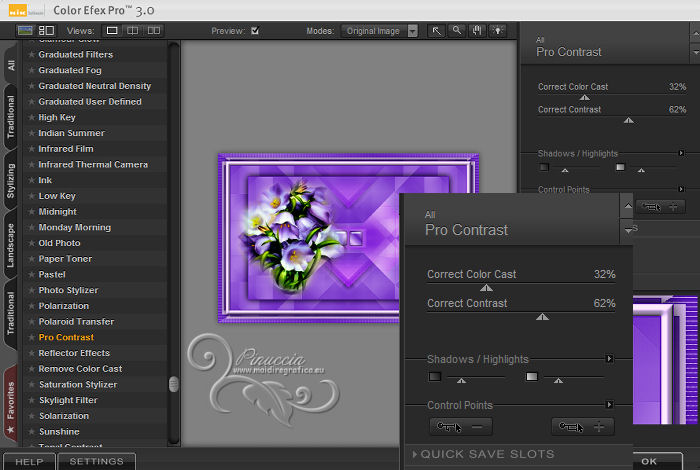This screenshot has width=700, height=470.
Task: Click shadows swatch icon in background panel
Action: tap(544, 167)
